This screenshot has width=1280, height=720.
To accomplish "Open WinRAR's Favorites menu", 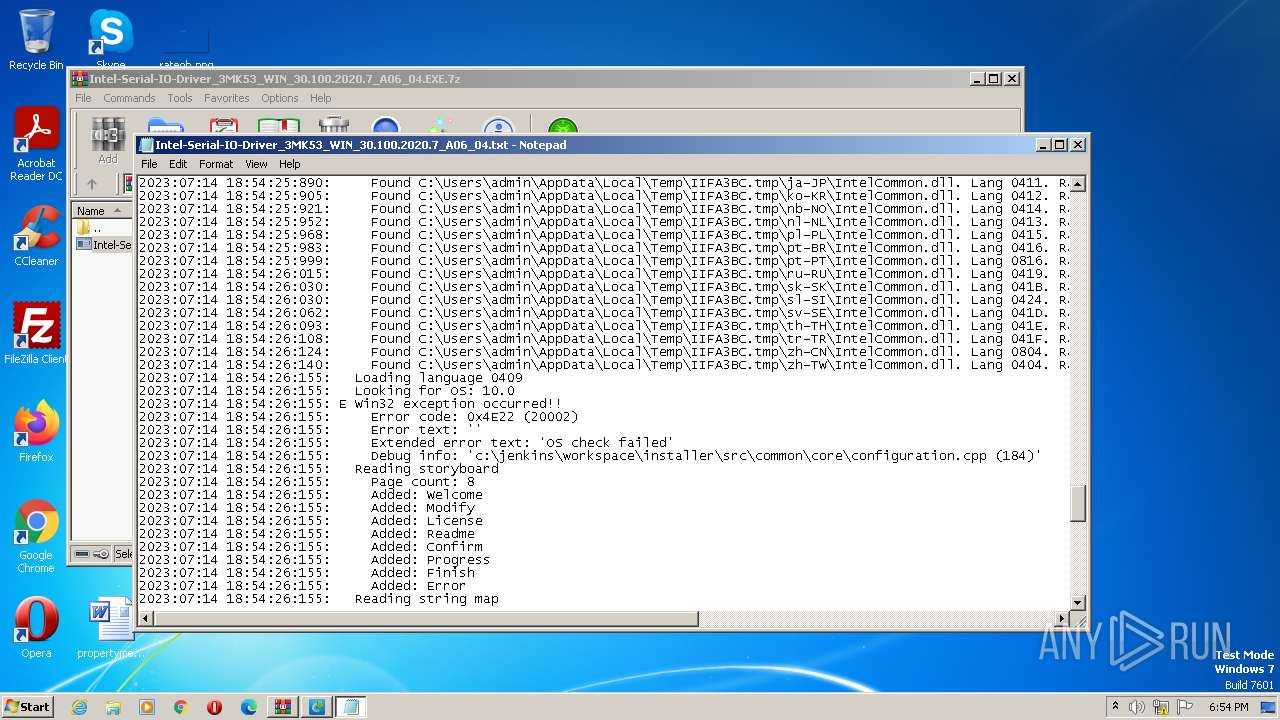I will coord(227,98).
